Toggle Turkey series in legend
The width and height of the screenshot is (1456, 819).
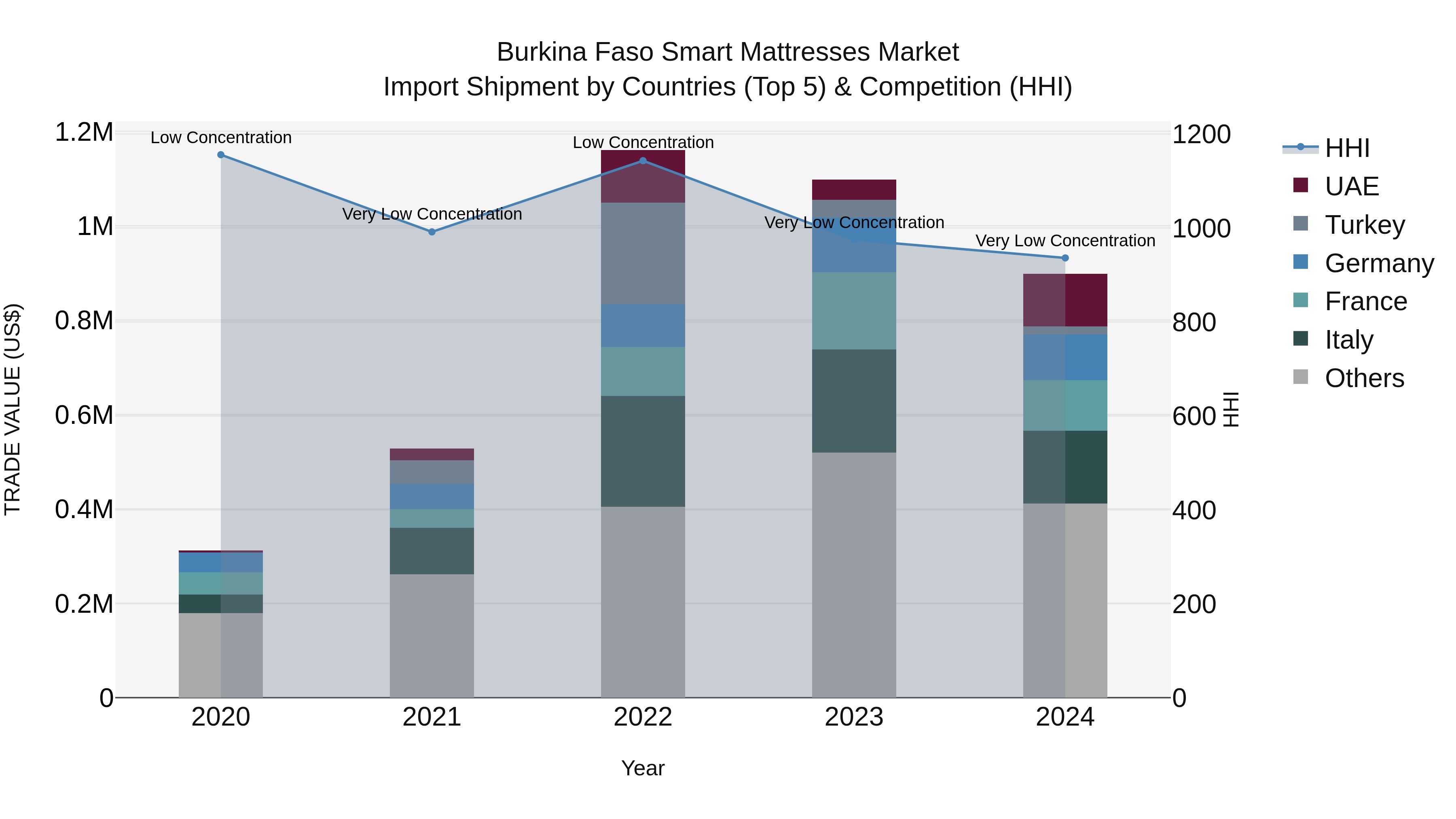click(1348, 225)
